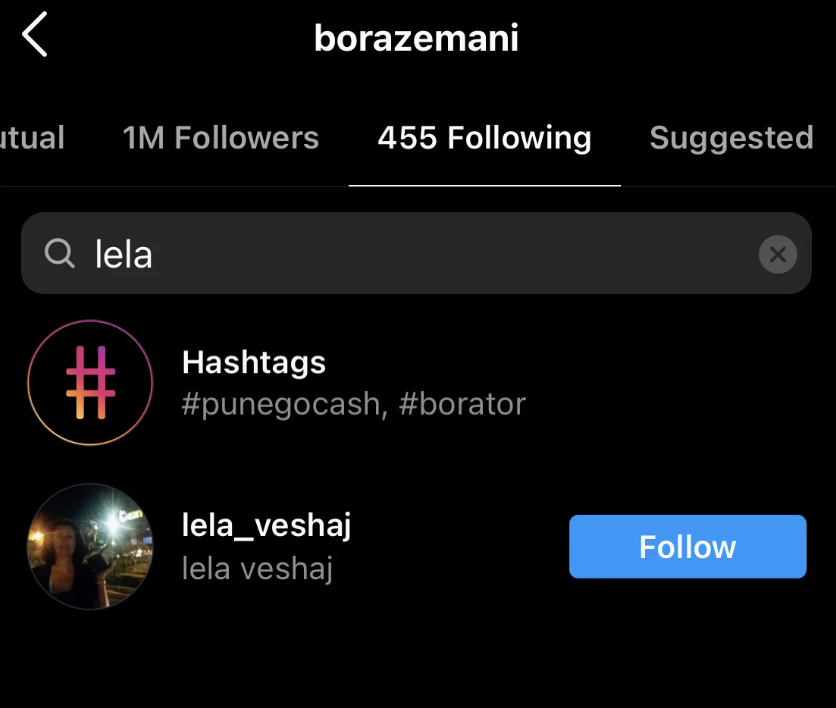Viewport: 836px width, 708px height.
Task: Tap the #punegocash hashtag text
Action: (281, 404)
